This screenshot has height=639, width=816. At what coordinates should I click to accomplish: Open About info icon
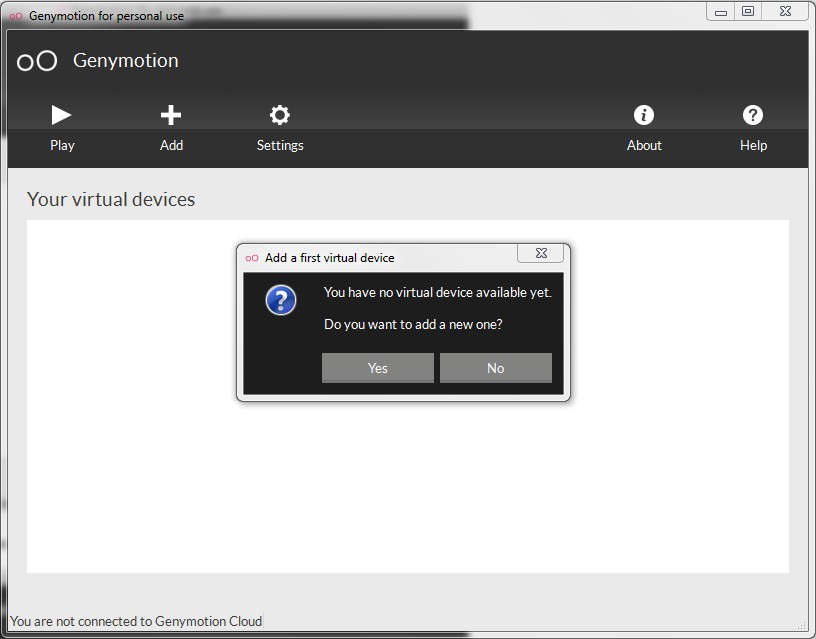coord(644,115)
